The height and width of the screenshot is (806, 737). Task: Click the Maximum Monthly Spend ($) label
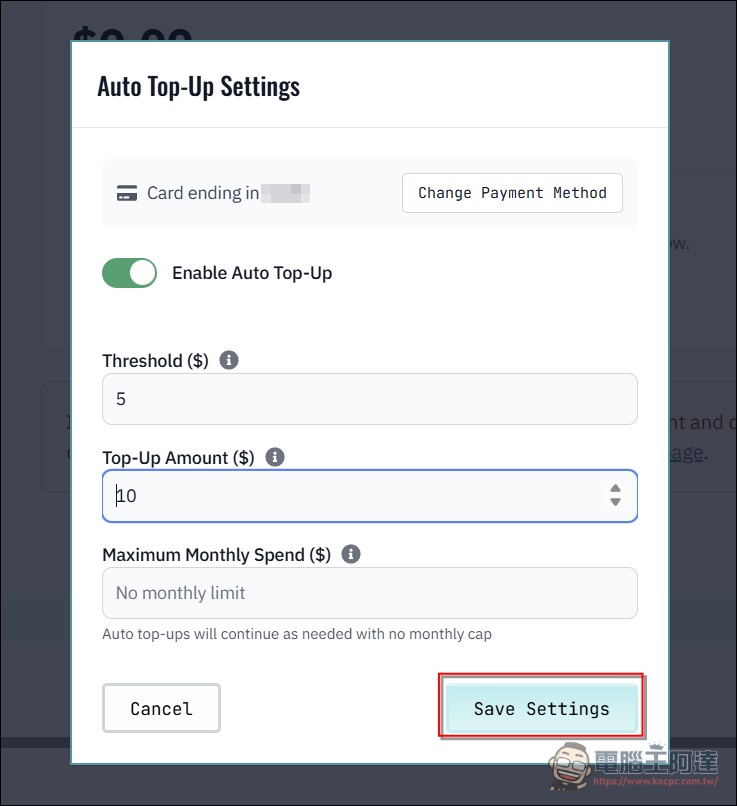coord(216,554)
